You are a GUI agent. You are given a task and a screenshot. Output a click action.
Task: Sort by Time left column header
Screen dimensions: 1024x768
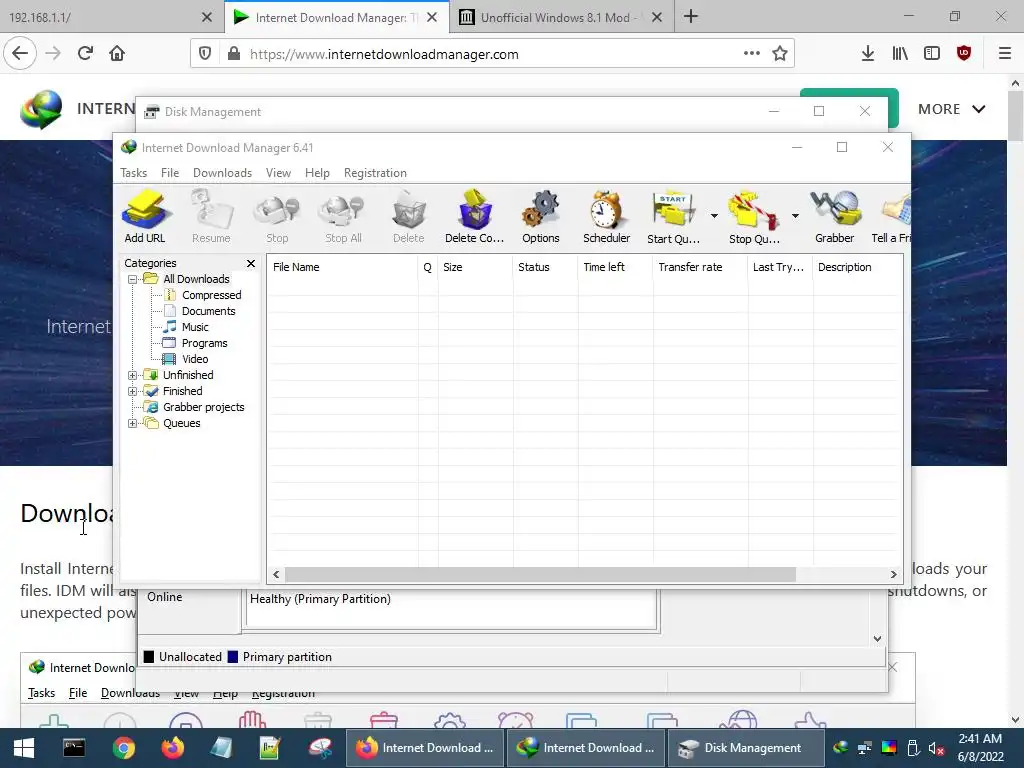coord(615,267)
